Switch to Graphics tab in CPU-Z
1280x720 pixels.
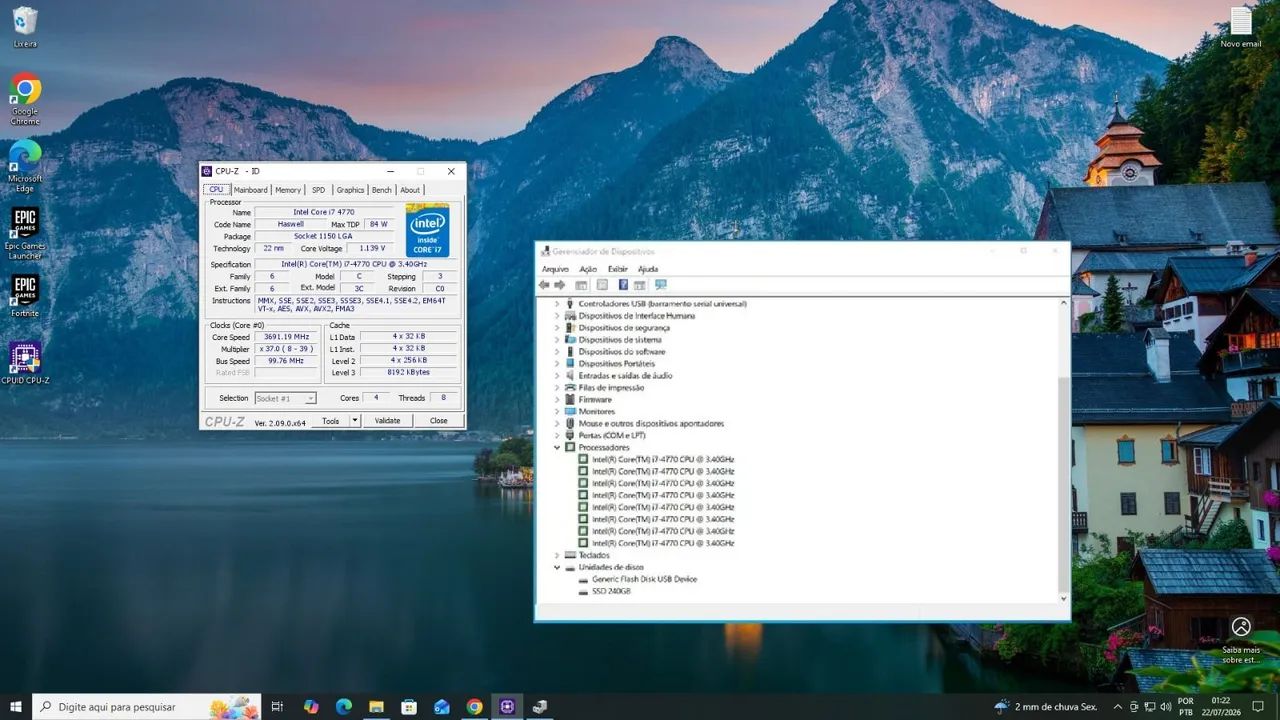click(350, 190)
